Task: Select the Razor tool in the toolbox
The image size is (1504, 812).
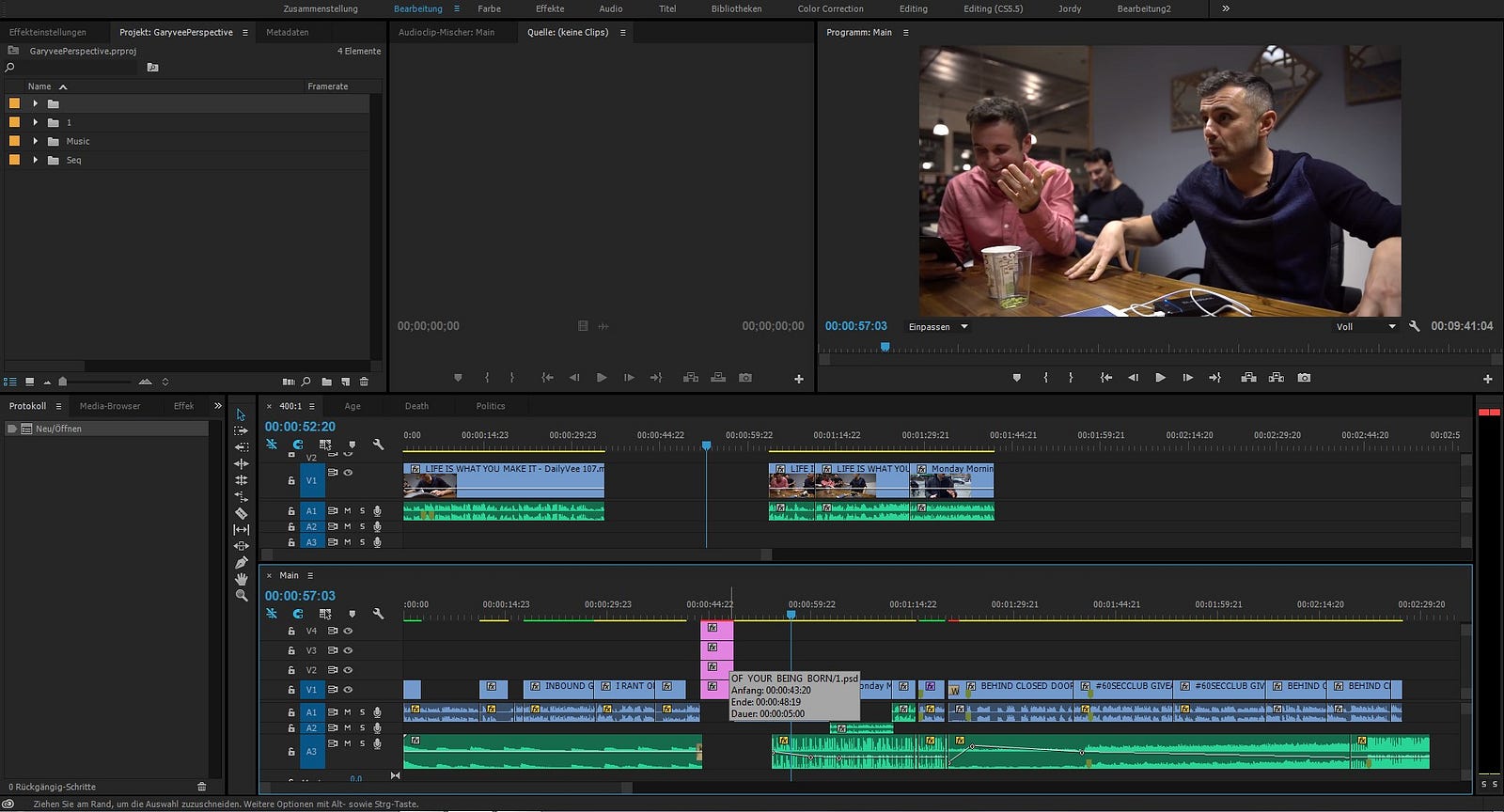Action: [241, 513]
